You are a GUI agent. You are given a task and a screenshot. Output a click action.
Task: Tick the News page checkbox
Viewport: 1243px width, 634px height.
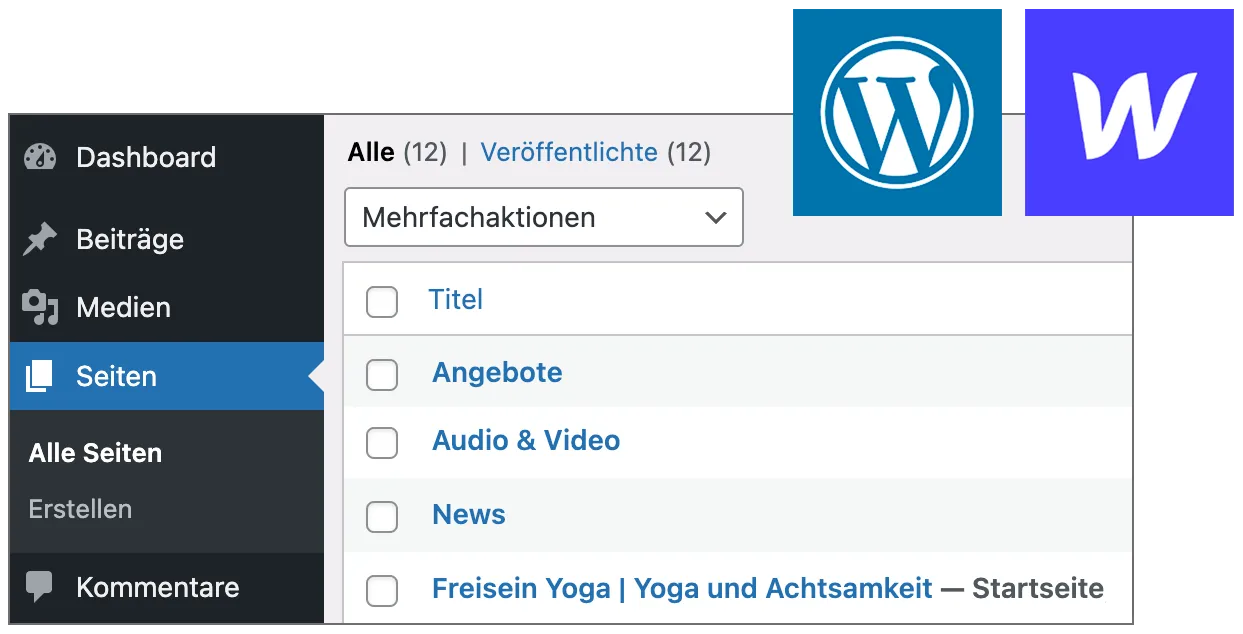click(x=382, y=517)
